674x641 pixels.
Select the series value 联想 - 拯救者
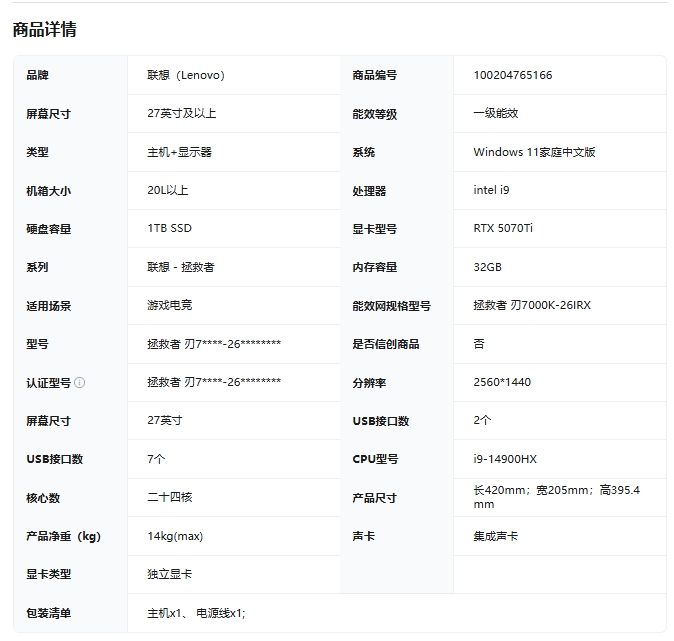[x=181, y=267]
